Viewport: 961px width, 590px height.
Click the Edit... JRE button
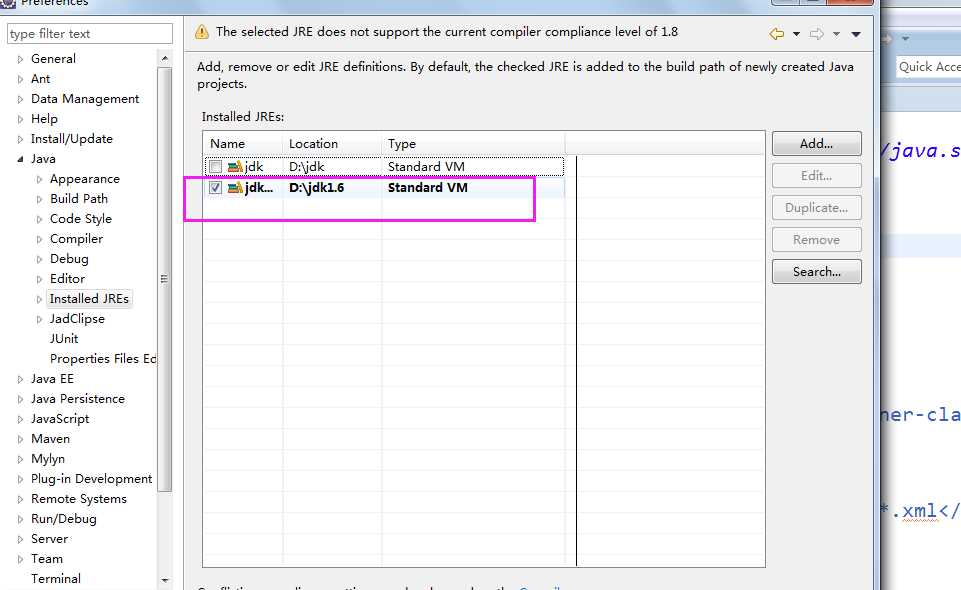coord(816,175)
